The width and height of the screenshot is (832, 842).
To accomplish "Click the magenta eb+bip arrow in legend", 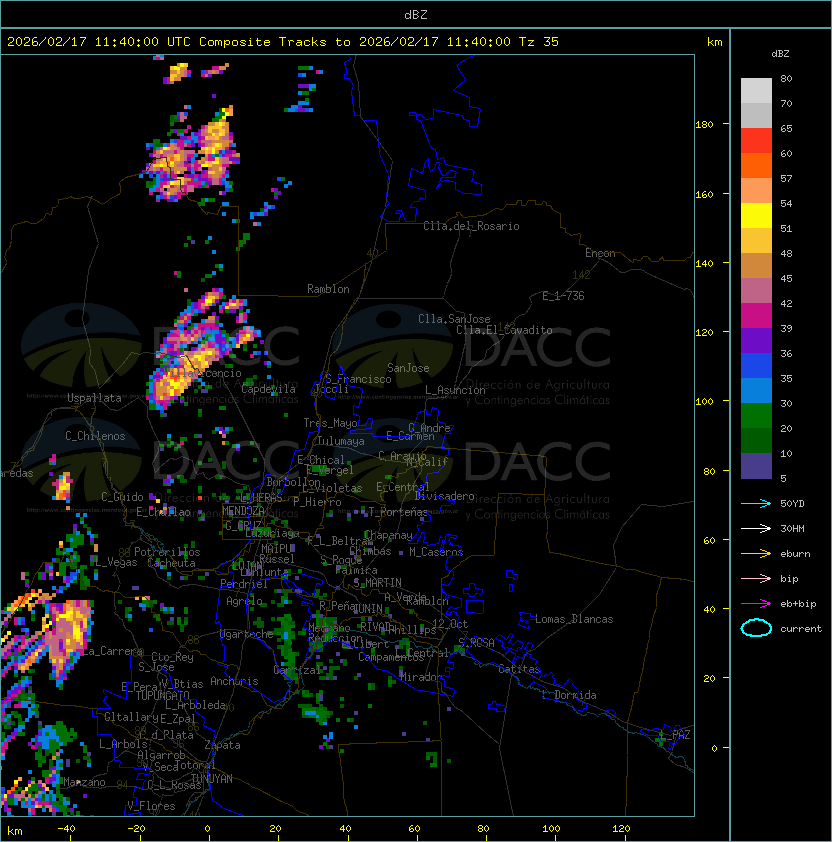I will pos(756,604).
